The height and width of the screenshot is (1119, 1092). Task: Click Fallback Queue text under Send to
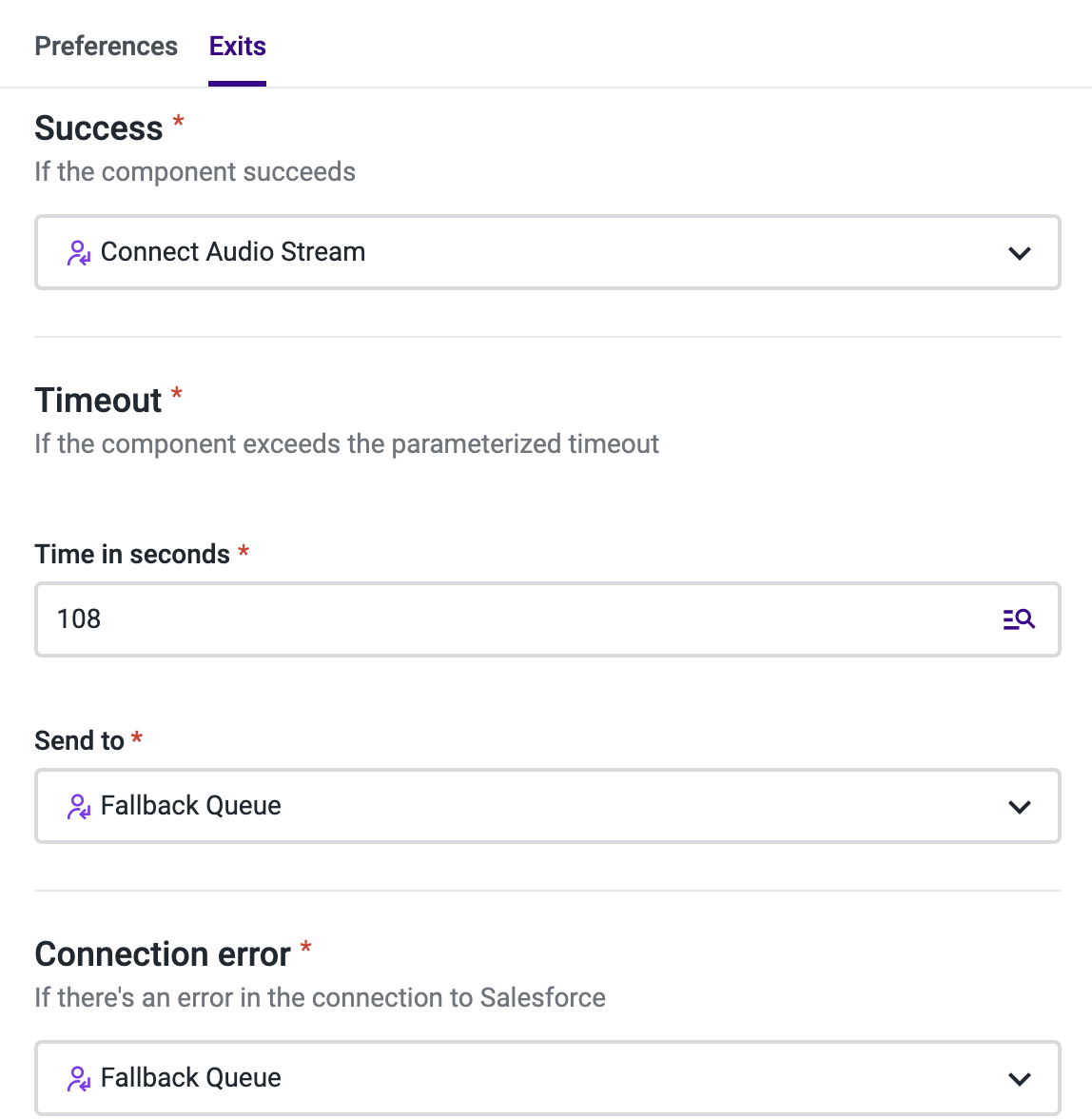click(x=191, y=806)
